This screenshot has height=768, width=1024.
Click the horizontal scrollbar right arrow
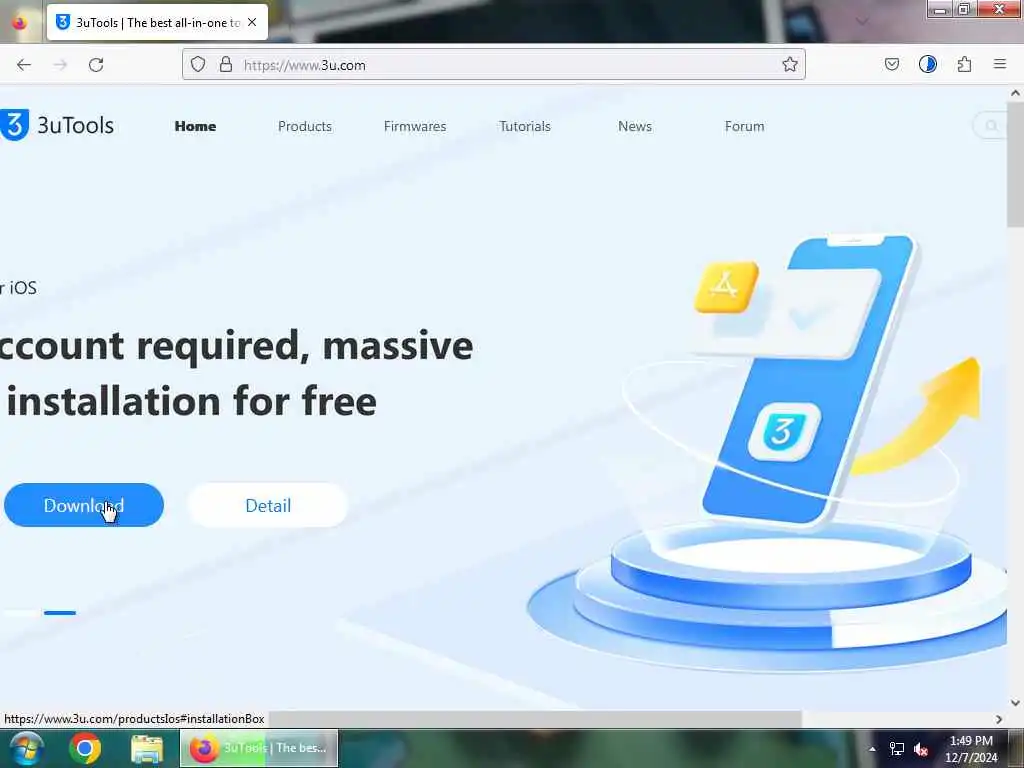point(999,719)
